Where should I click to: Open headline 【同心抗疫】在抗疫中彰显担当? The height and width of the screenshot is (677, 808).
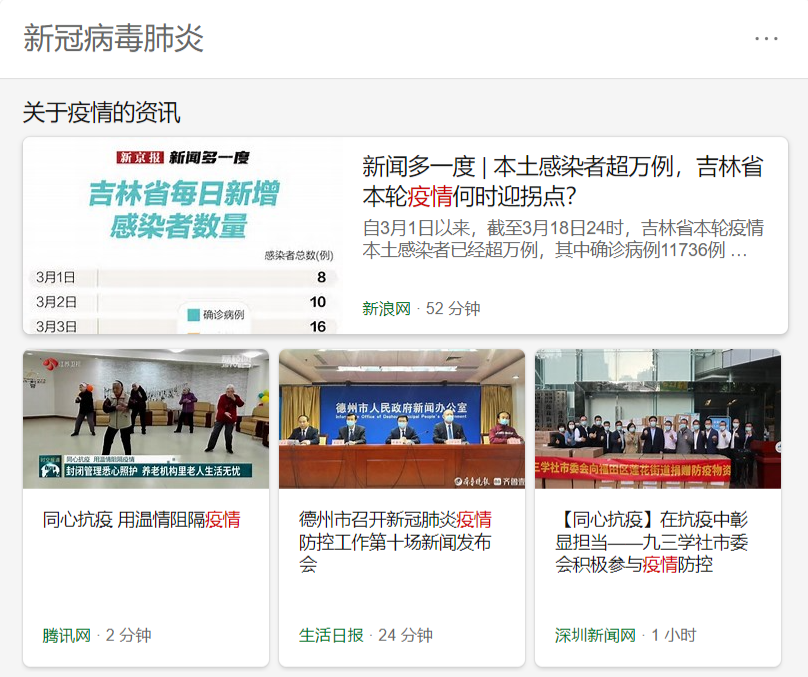(651, 541)
